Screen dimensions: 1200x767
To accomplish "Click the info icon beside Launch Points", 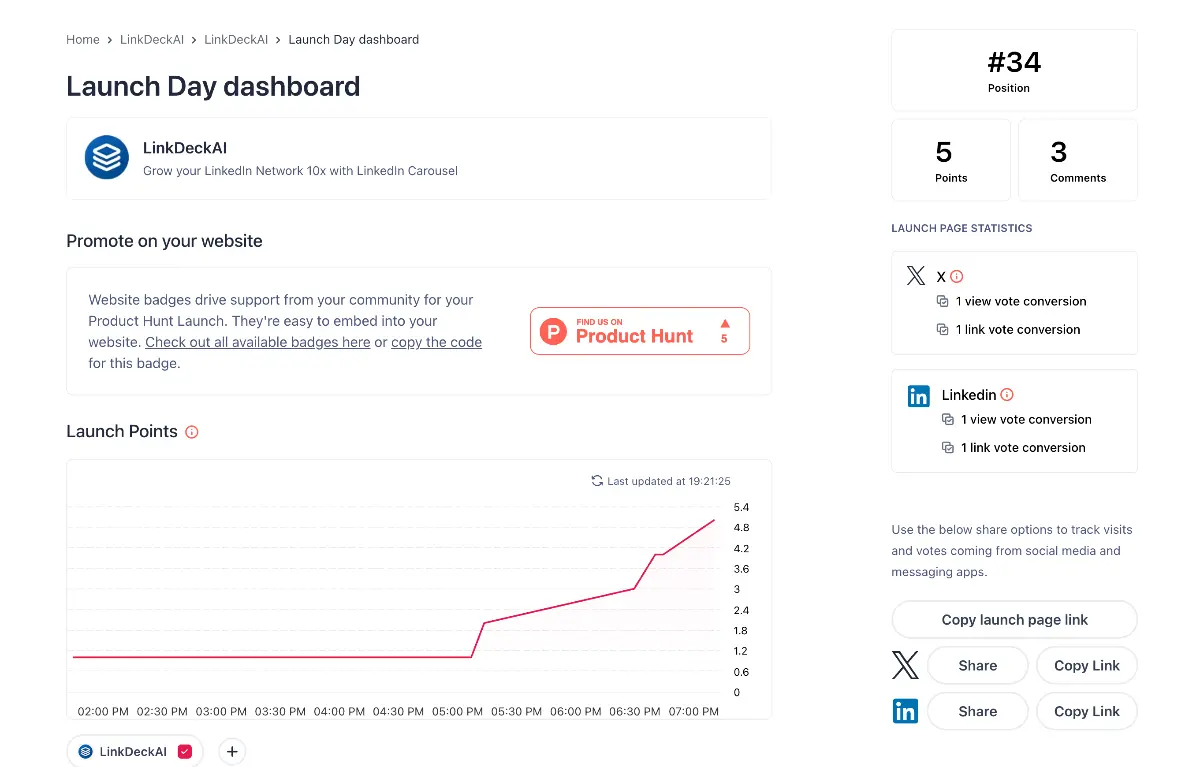I will [x=192, y=432].
